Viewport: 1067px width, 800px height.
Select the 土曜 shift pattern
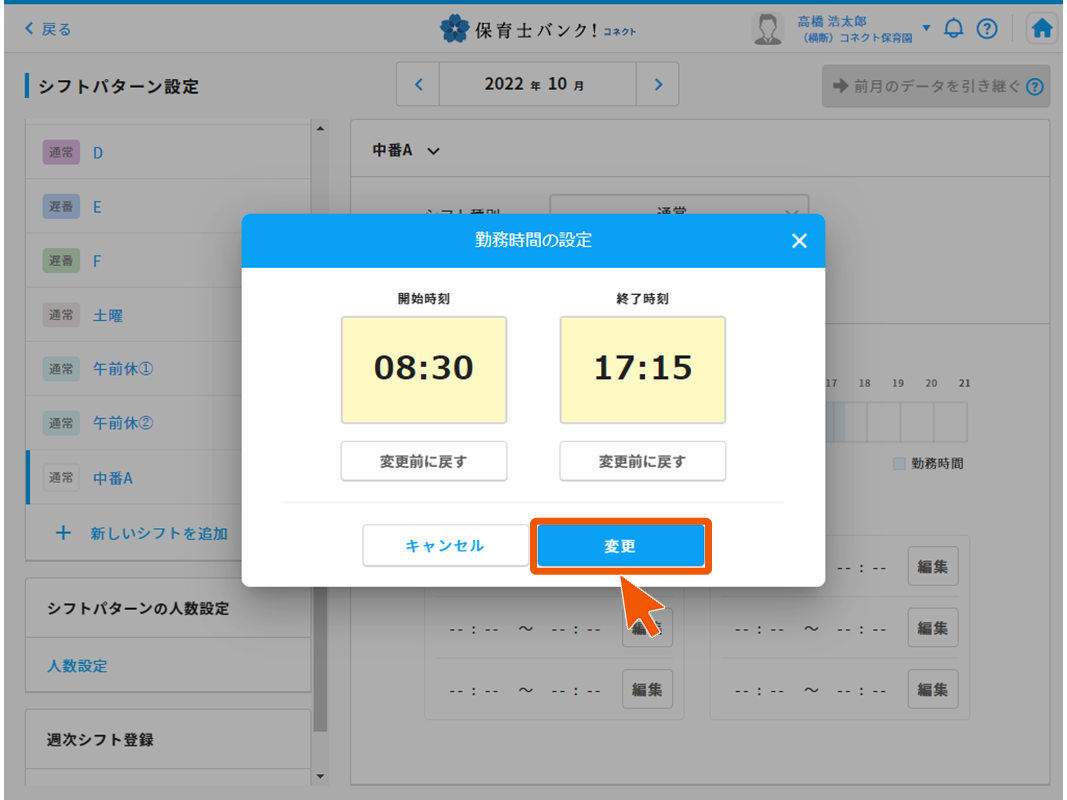coord(108,315)
